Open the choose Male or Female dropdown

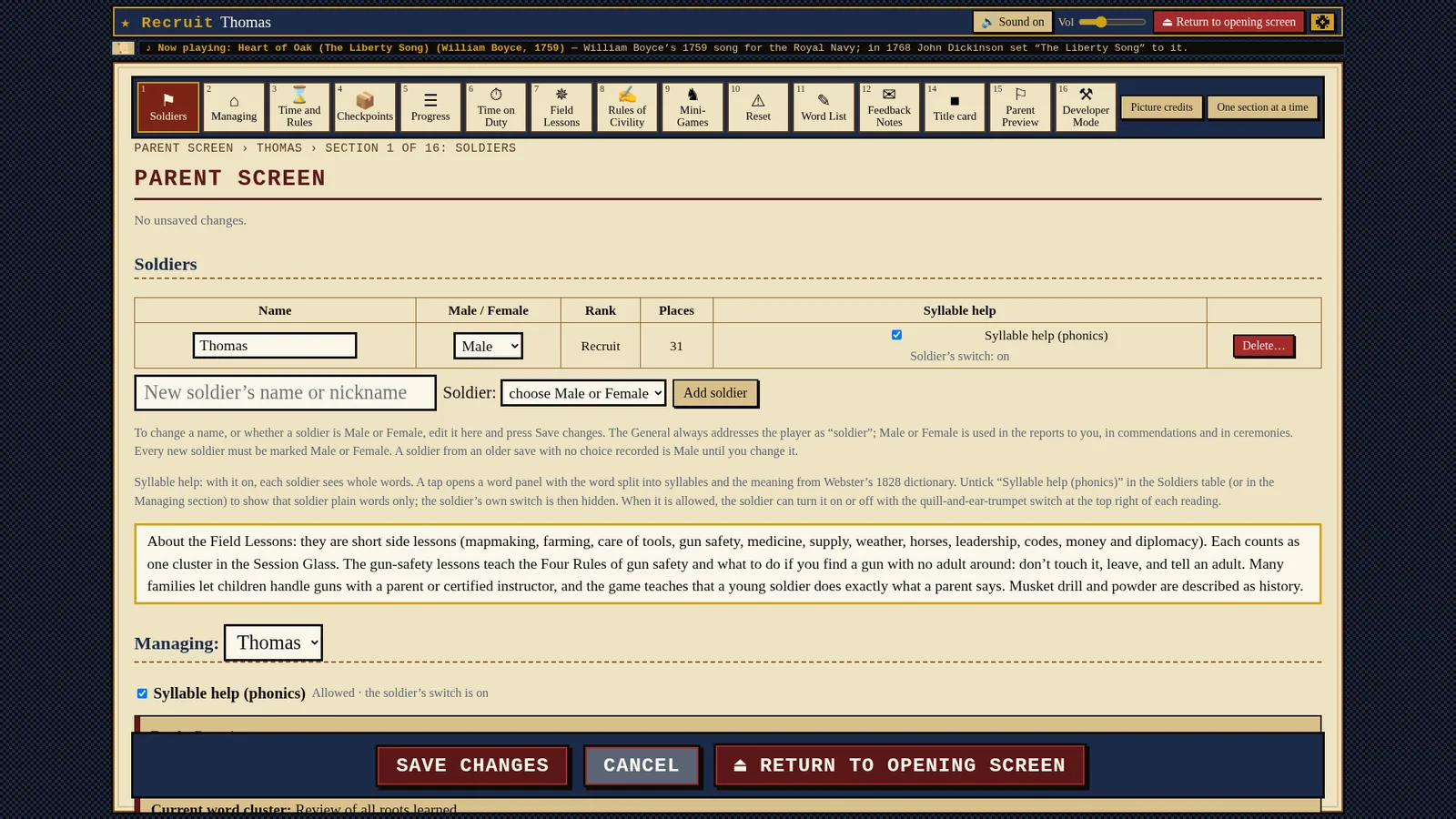583,393
